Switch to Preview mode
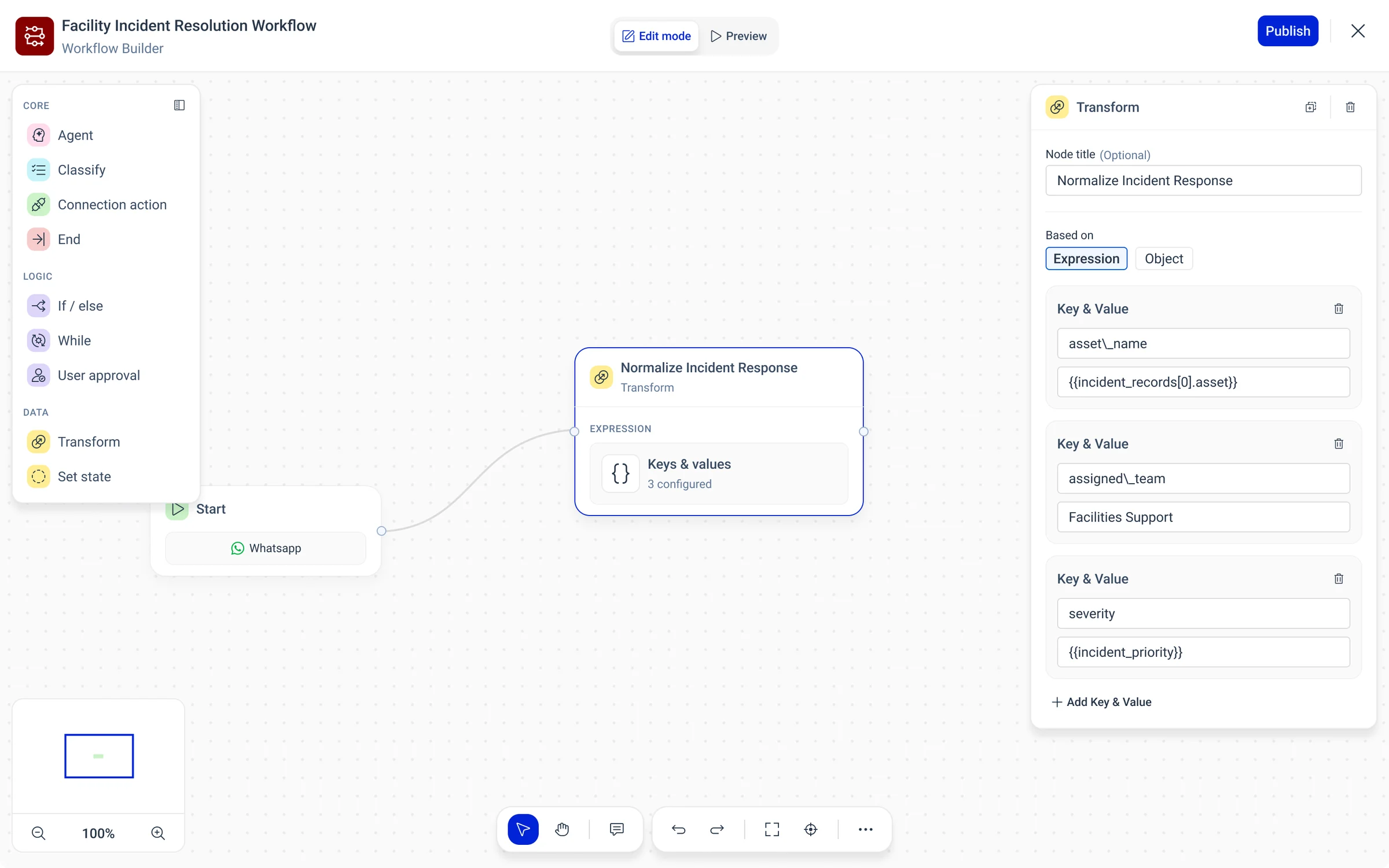Viewport: 1389px width, 868px height. point(738,36)
